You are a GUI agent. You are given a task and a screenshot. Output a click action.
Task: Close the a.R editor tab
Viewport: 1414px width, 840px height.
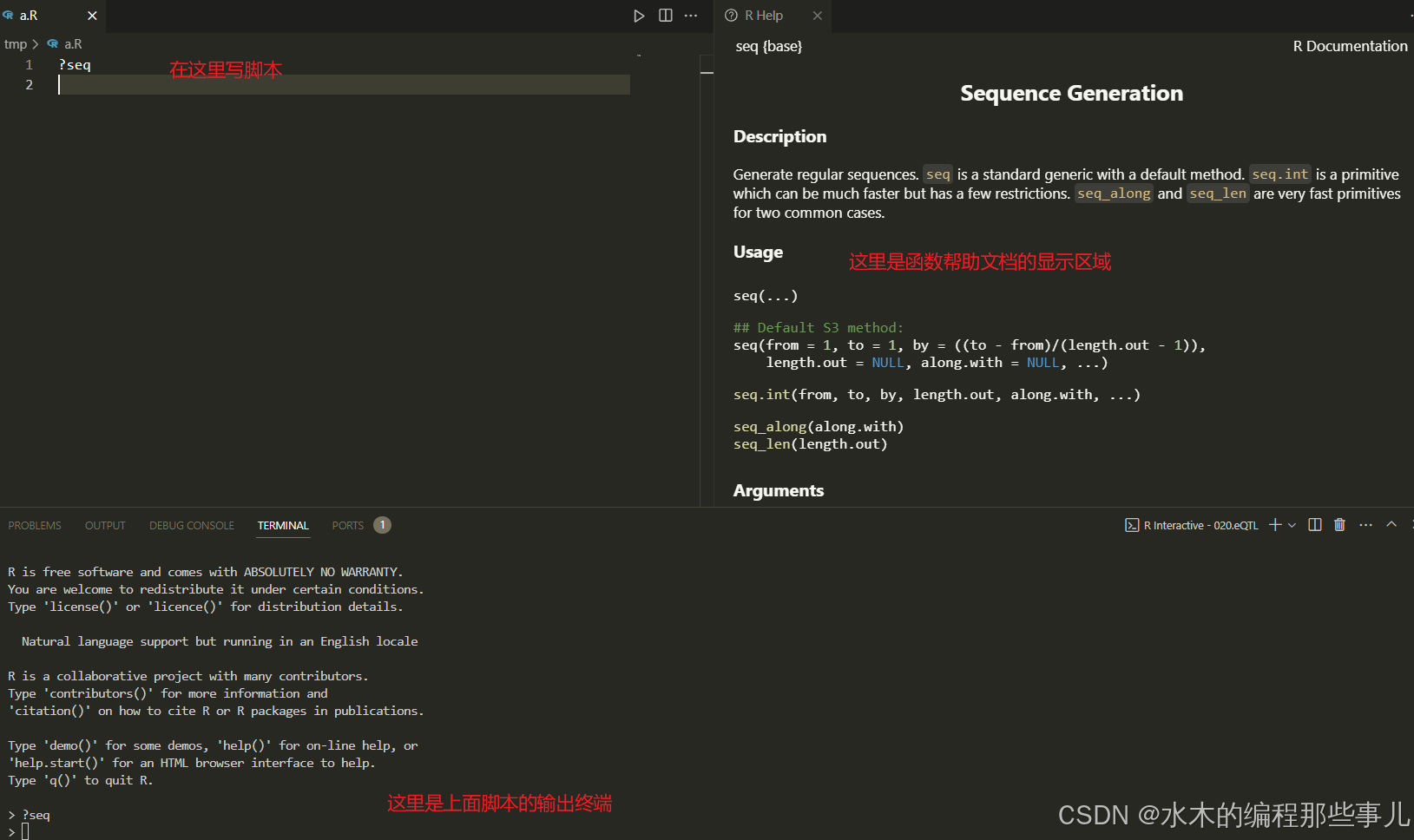(92, 16)
